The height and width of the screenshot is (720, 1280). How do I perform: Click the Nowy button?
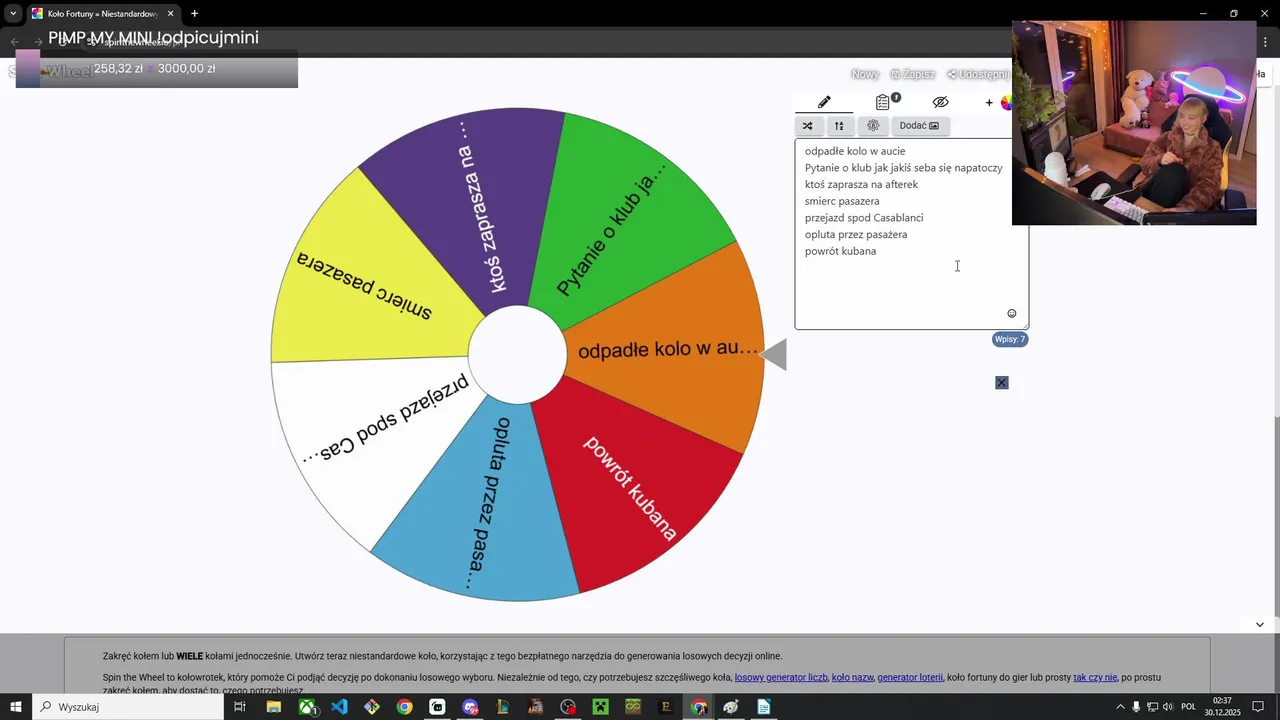coord(865,75)
